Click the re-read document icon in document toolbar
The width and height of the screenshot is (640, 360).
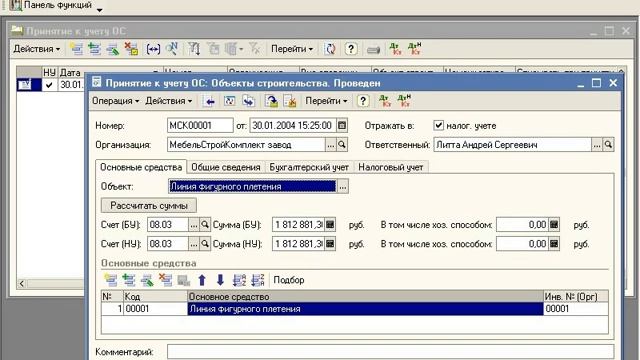click(x=229, y=101)
